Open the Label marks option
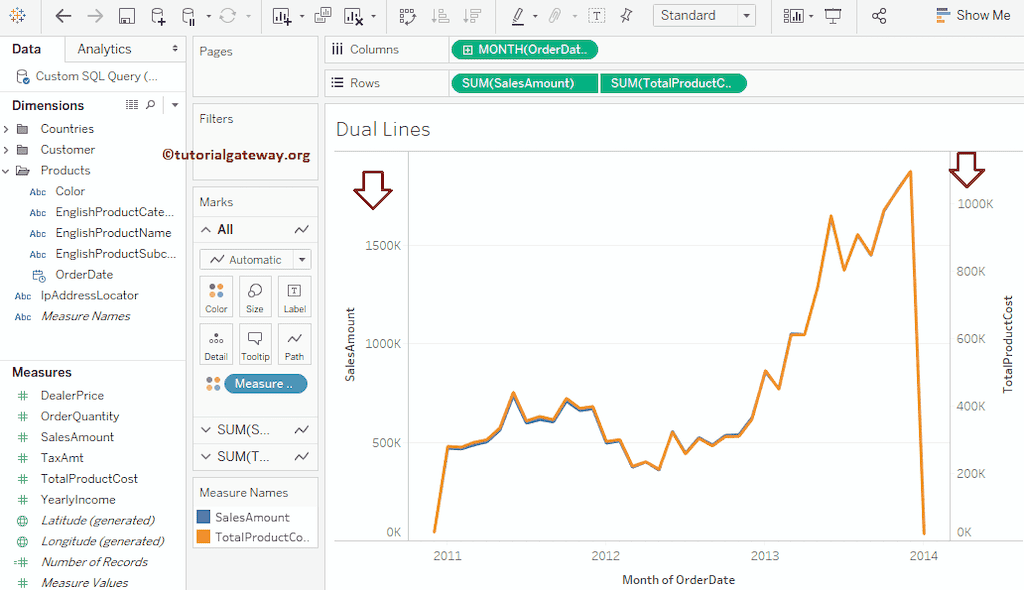1024x590 pixels. click(x=294, y=296)
